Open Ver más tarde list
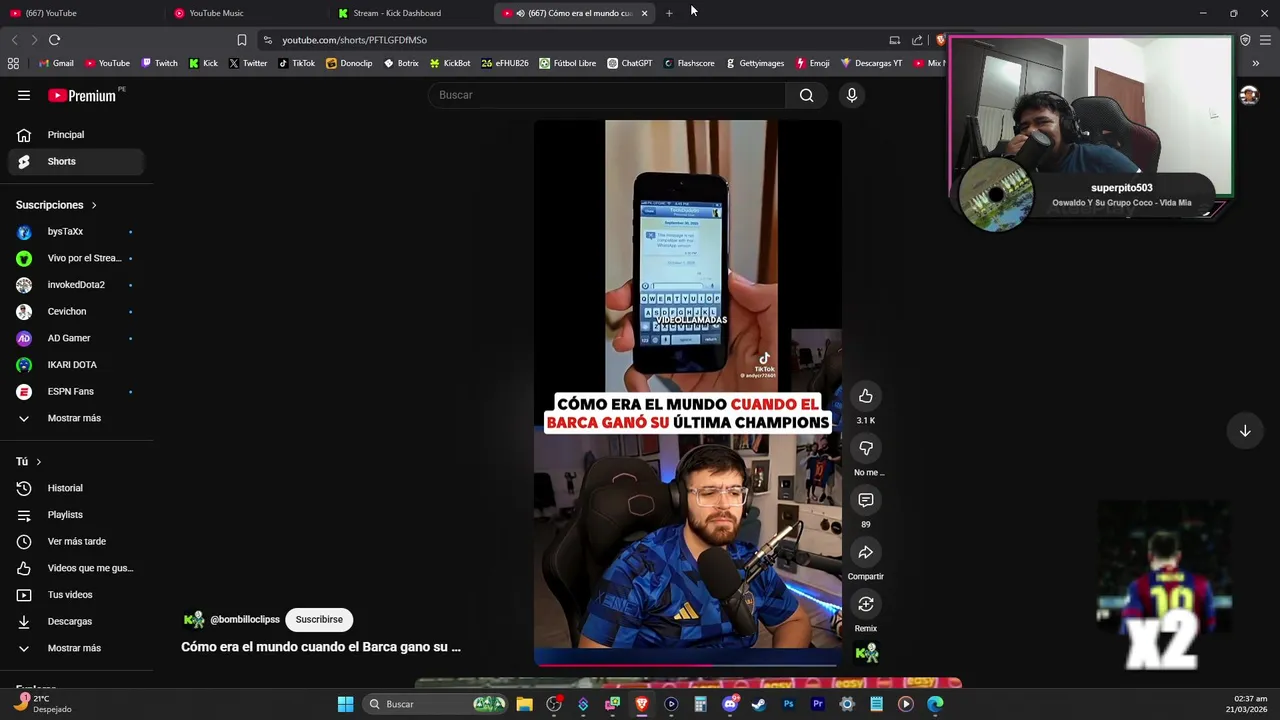The width and height of the screenshot is (1280, 720). 76,541
